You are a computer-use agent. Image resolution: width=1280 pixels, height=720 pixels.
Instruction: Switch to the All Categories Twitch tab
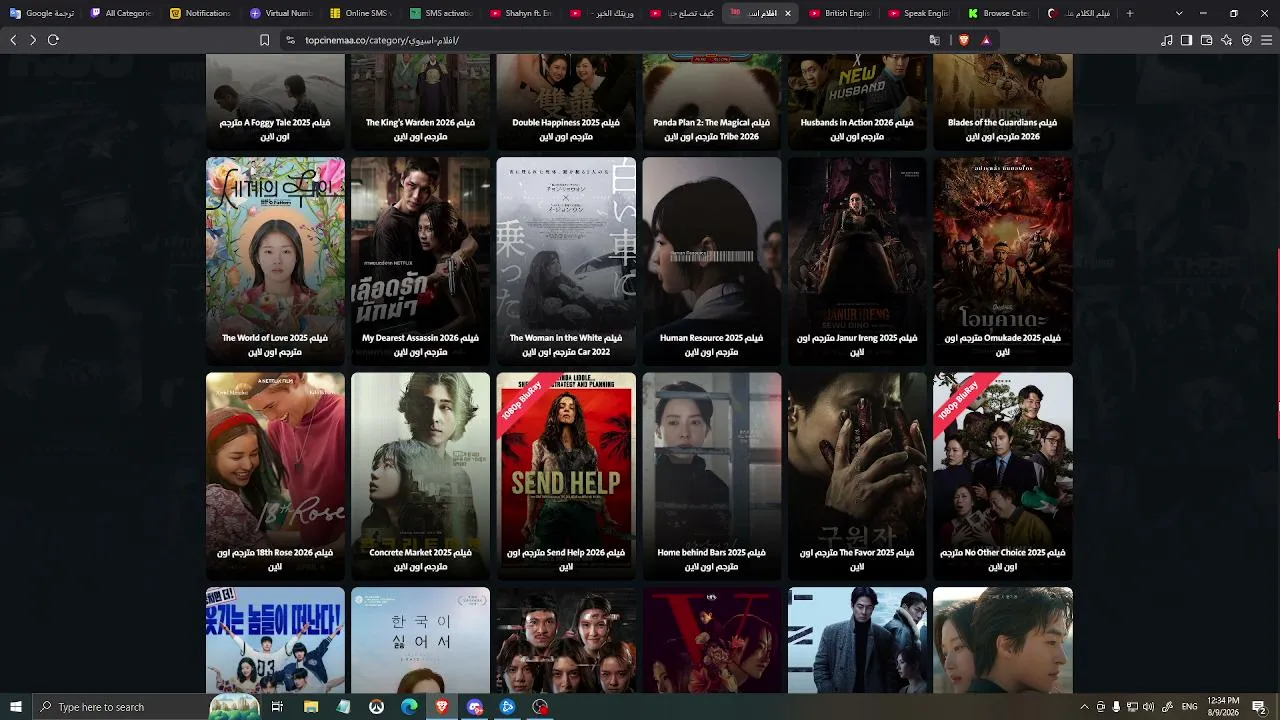tap(122, 13)
